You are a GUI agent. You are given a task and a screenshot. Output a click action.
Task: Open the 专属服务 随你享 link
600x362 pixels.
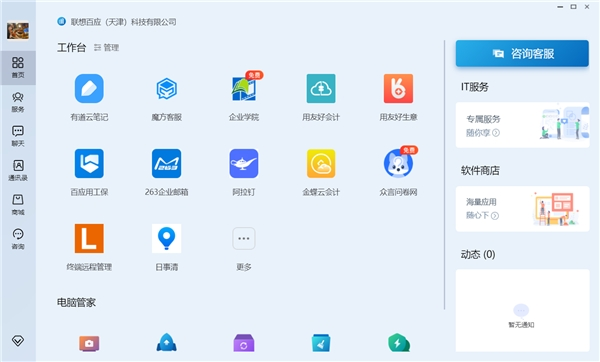tap(522, 125)
